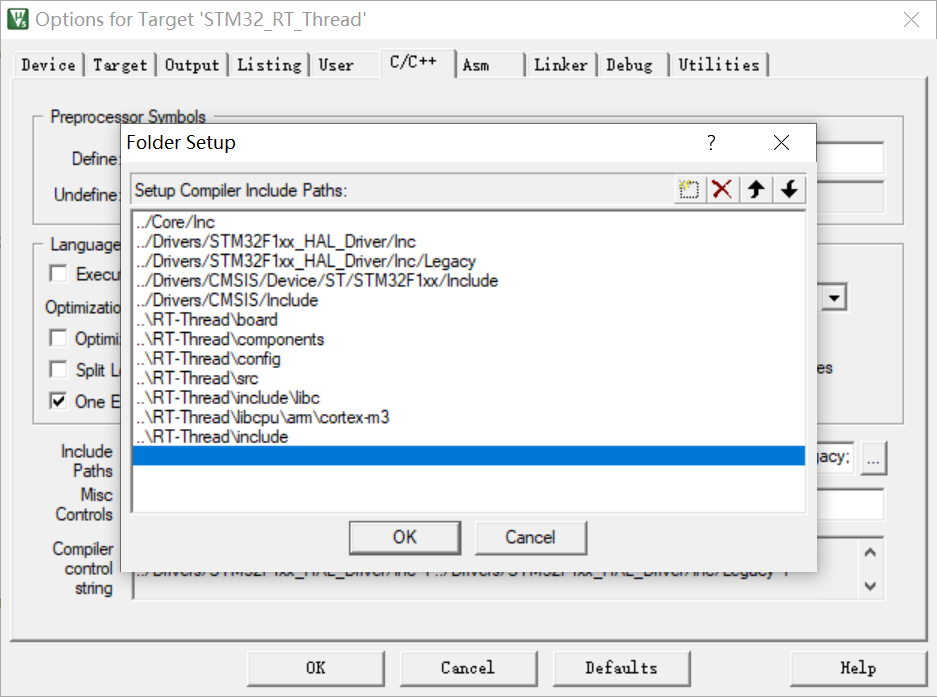Toggle the Optimize for Time checkbox
Screen dimensions: 937x697
click(x=59, y=338)
